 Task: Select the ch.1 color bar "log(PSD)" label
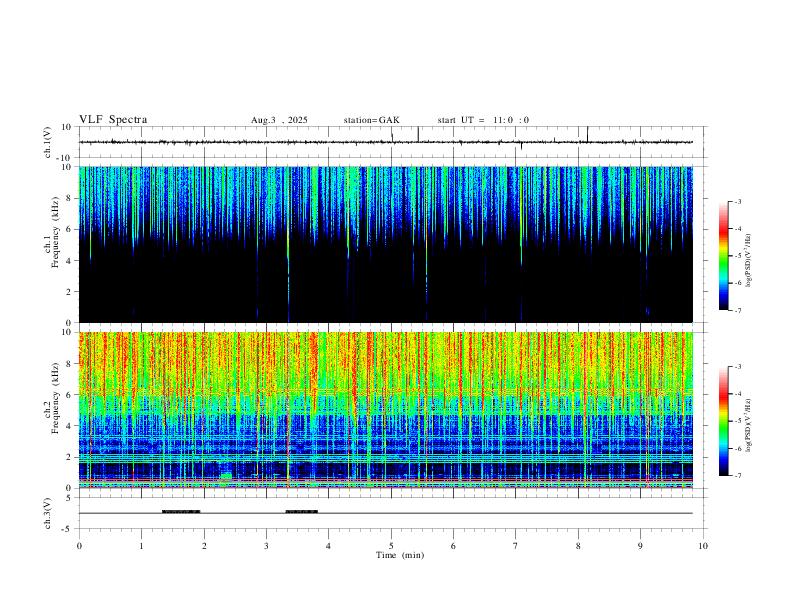(x=749, y=260)
